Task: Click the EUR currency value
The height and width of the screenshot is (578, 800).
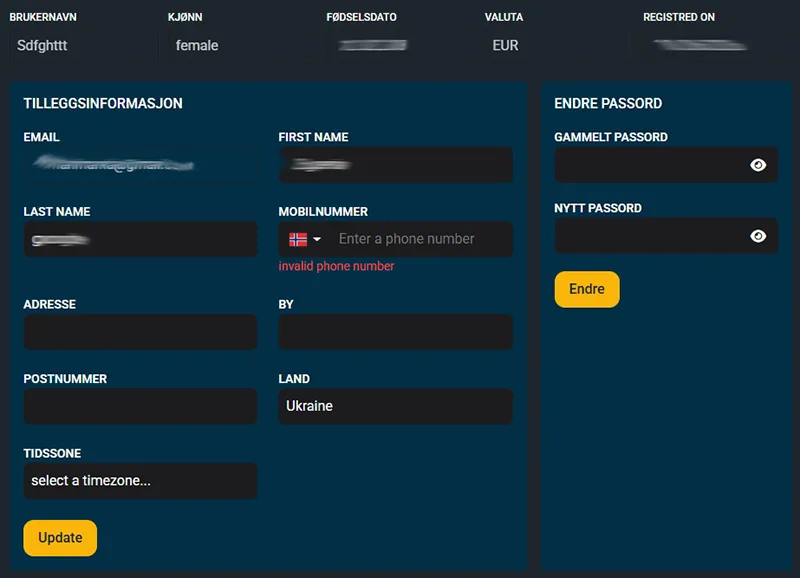Action: pos(505,45)
